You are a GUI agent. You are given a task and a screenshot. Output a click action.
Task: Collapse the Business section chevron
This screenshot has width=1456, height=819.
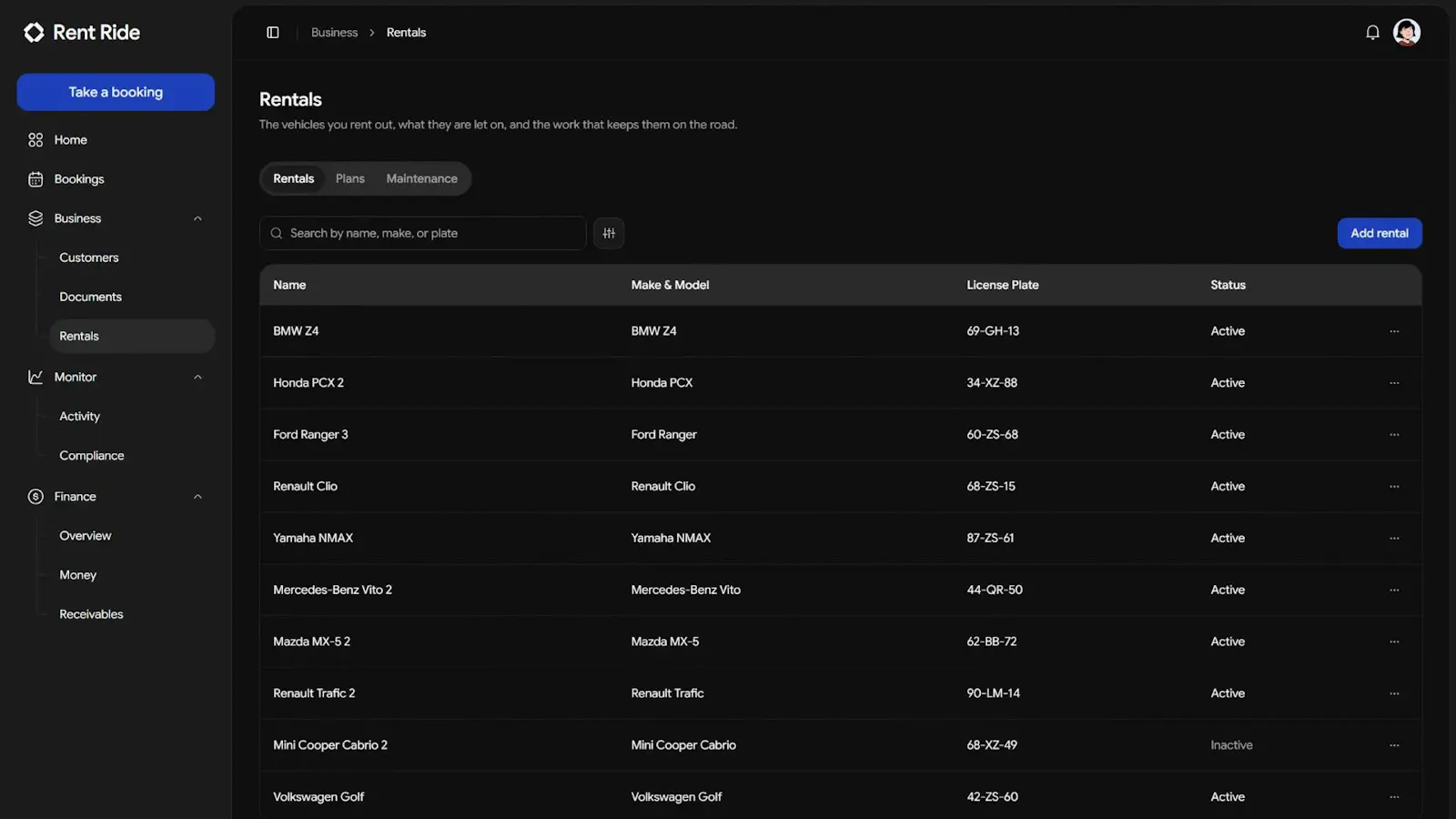pos(197,218)
